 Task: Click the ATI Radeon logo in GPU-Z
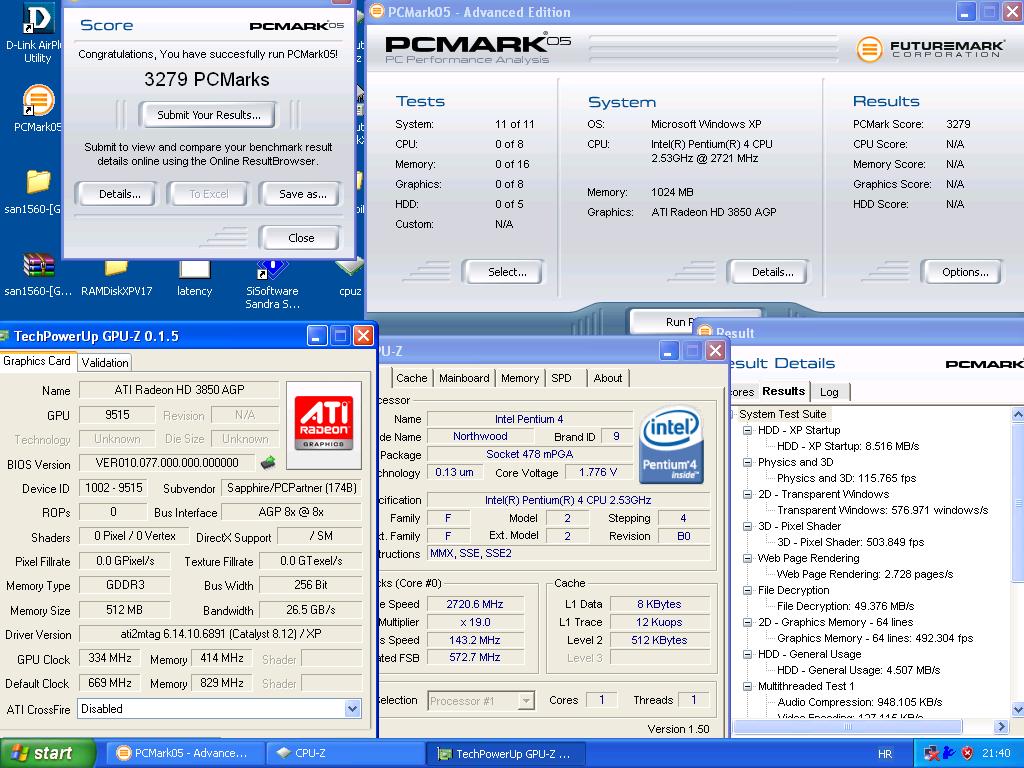pos(324,424)
